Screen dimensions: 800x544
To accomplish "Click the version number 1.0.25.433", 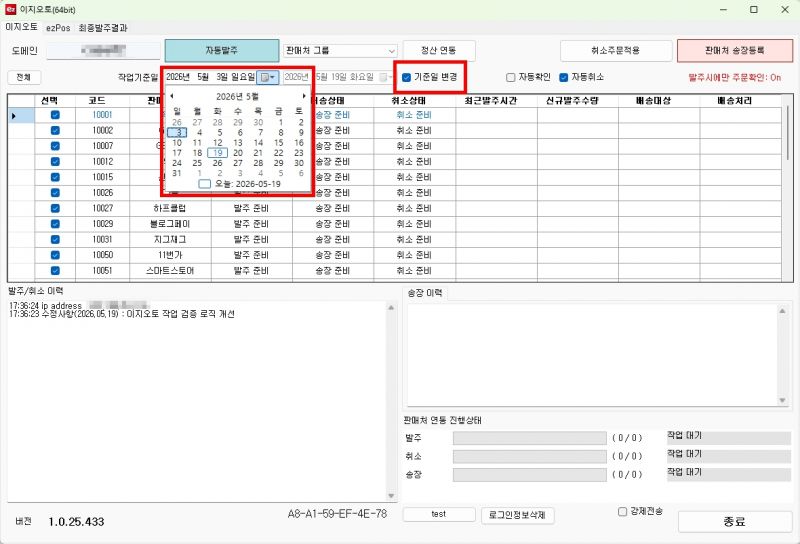I will [x=76, y=522].
